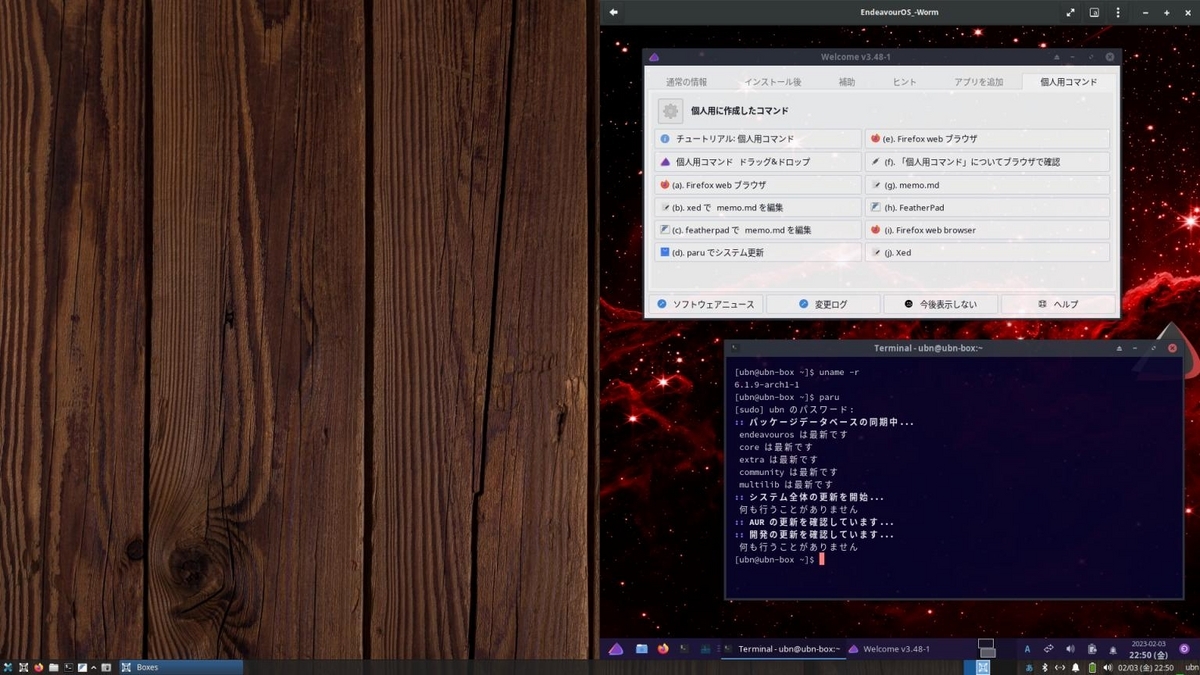Click terminal icon in Terminal titlebar
Viewport: 1200px width, 675px height.
(734, 348)
